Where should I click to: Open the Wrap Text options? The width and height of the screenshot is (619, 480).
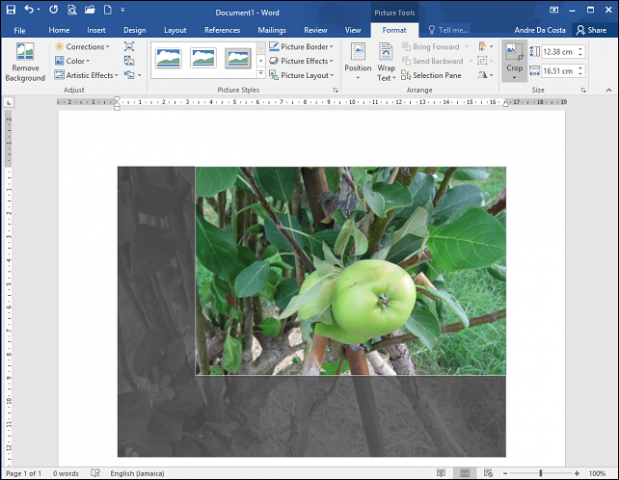[x=386, y=61]
